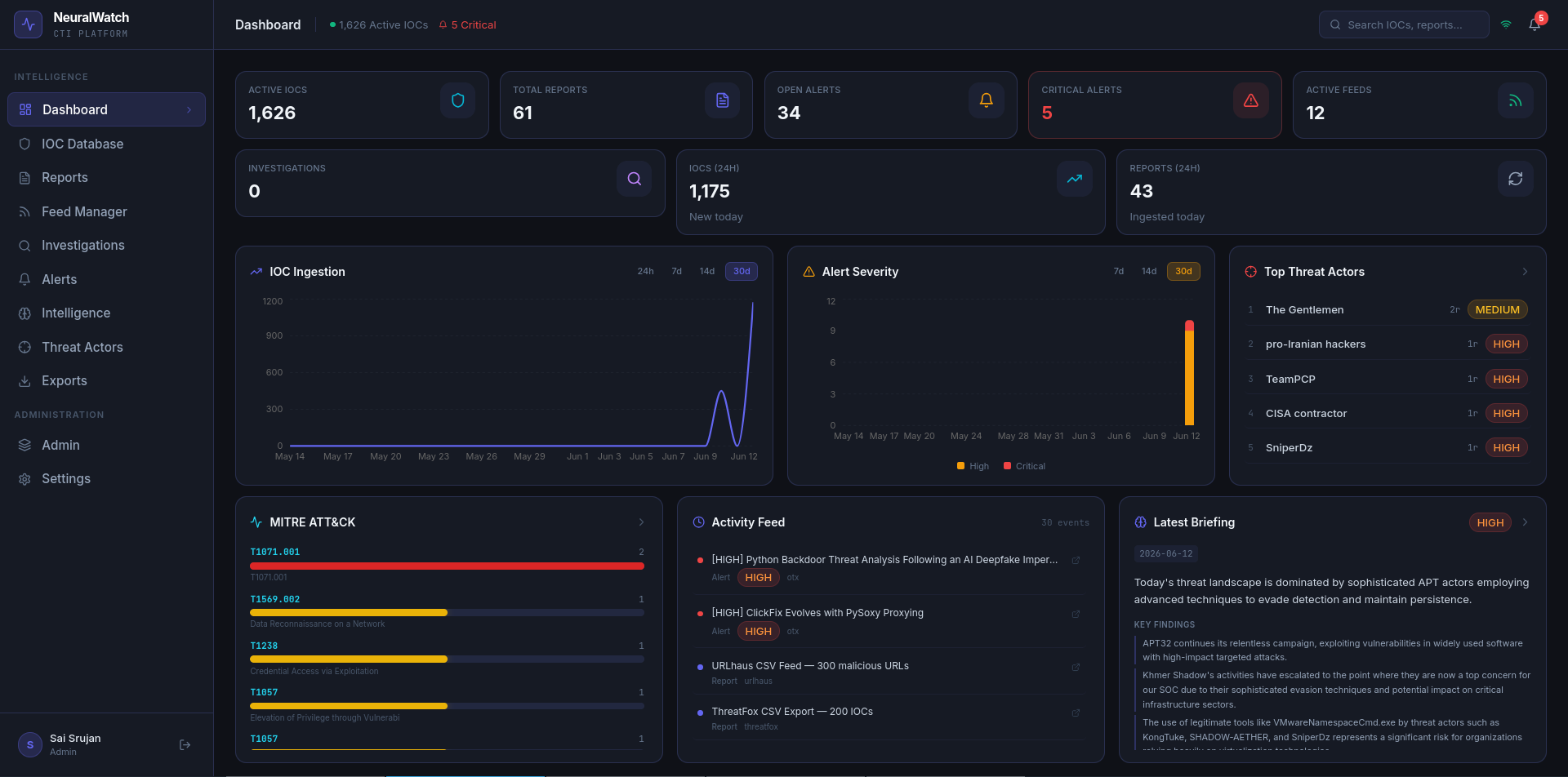Open the notifications bell in the header

pos(1535,24)
